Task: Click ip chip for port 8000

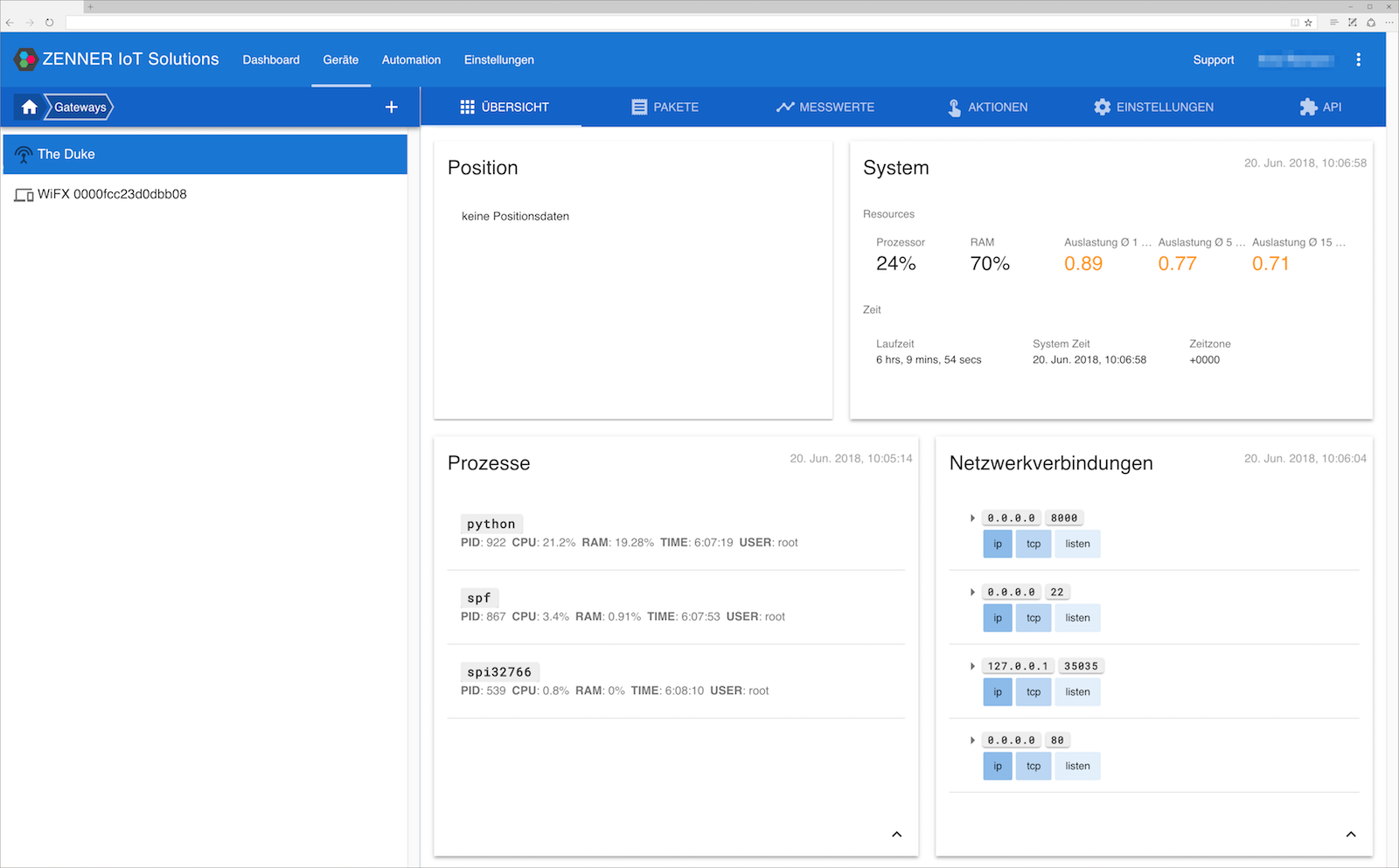Action: pos(998,544)
